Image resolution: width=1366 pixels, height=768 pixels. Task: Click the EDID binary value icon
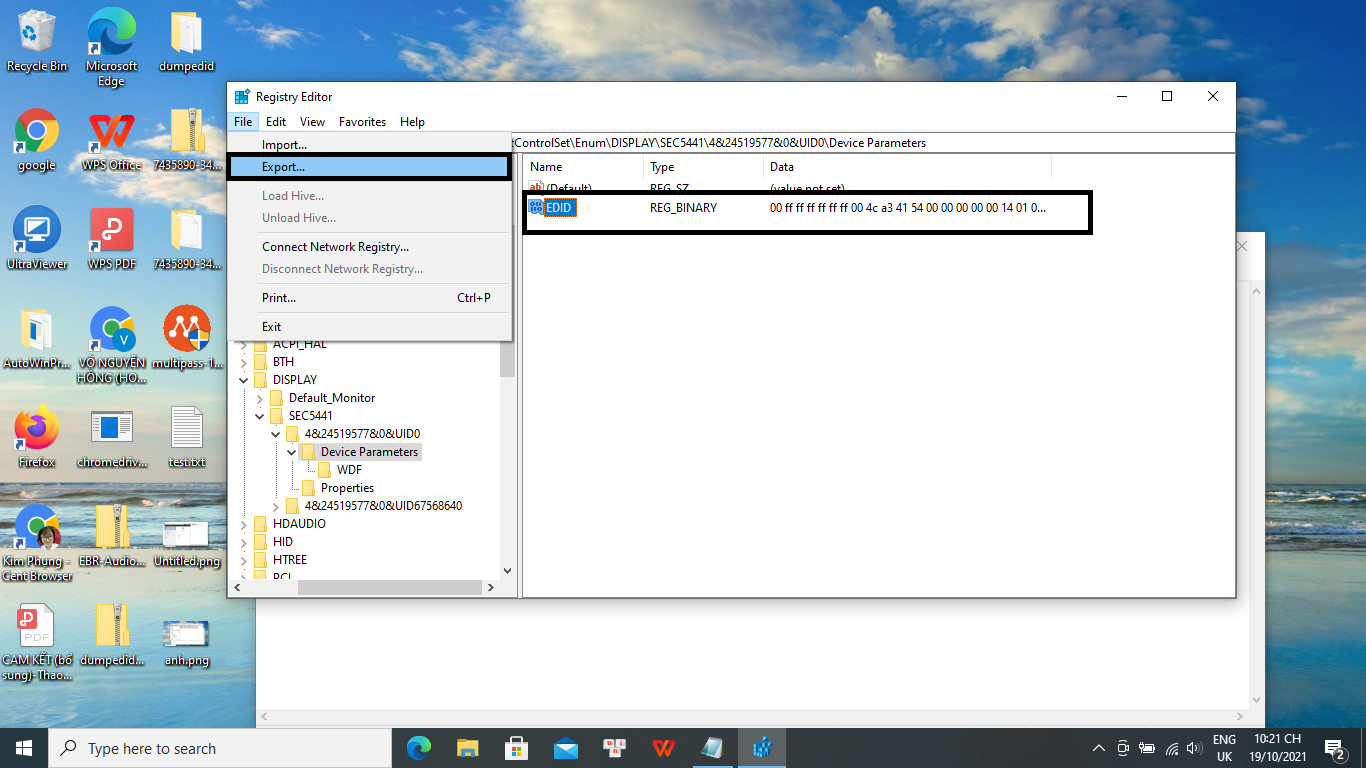click(x=536, y=208)
